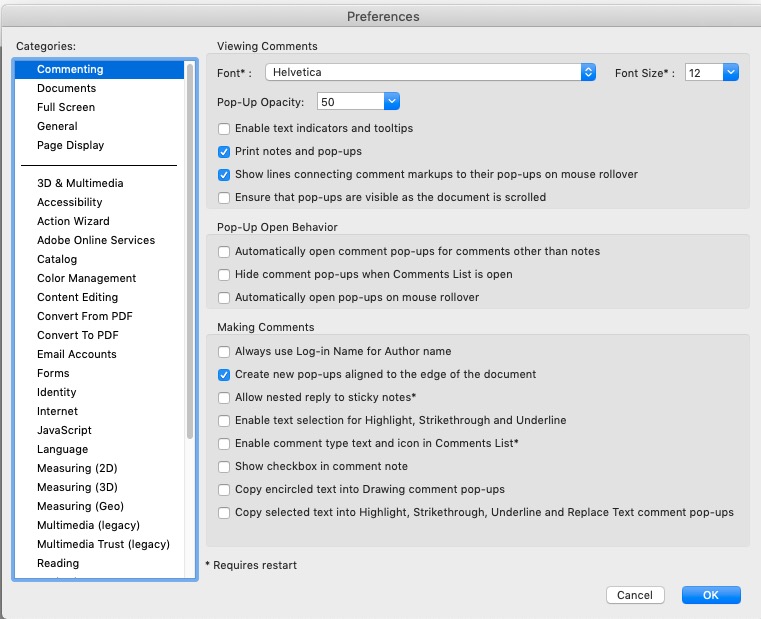761x619 pixels.
Task: Uncheck Print notes and pop-ups
Action: [224, 152]
